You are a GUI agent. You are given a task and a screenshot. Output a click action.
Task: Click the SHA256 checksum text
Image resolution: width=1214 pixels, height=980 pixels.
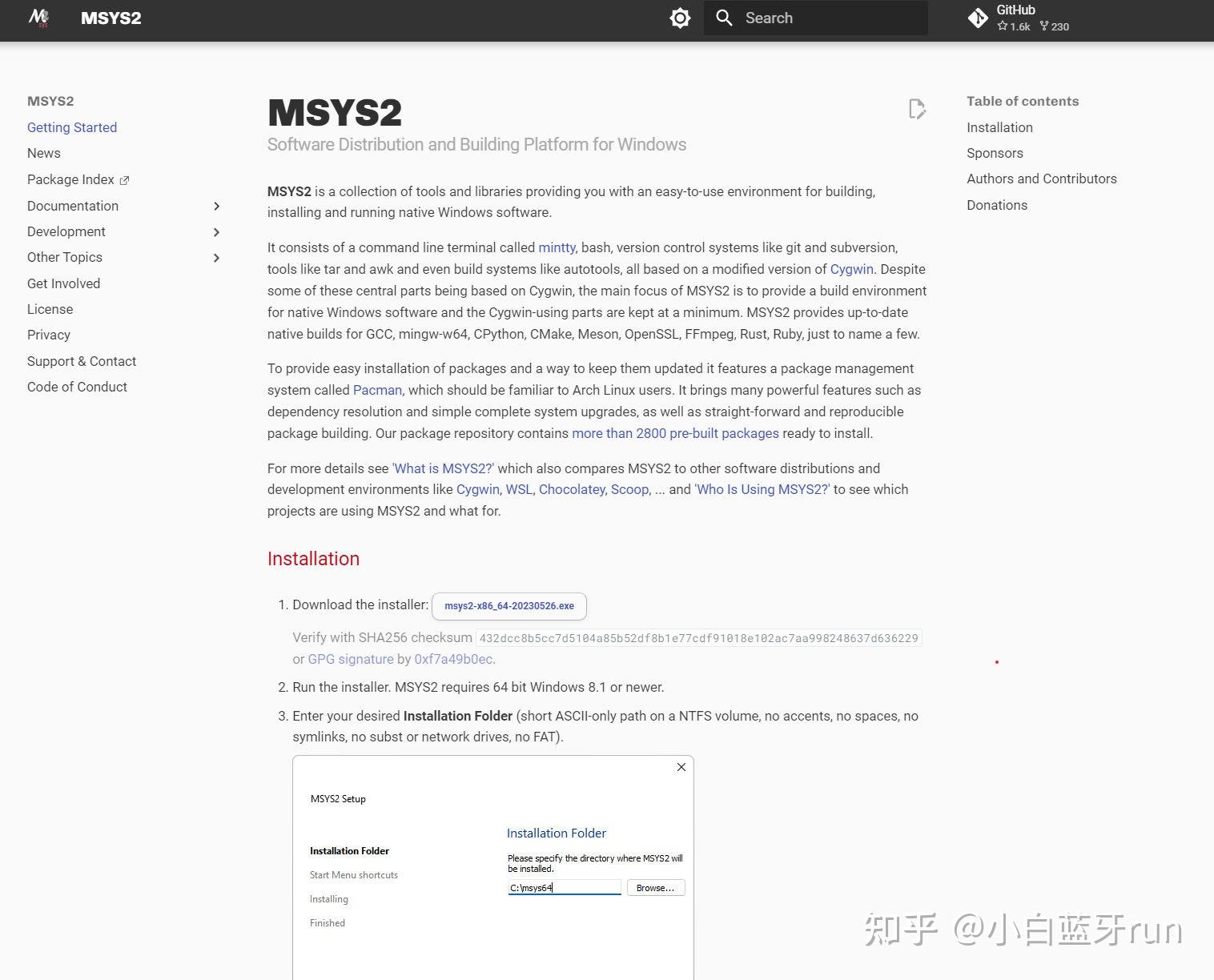coord(698,638)
